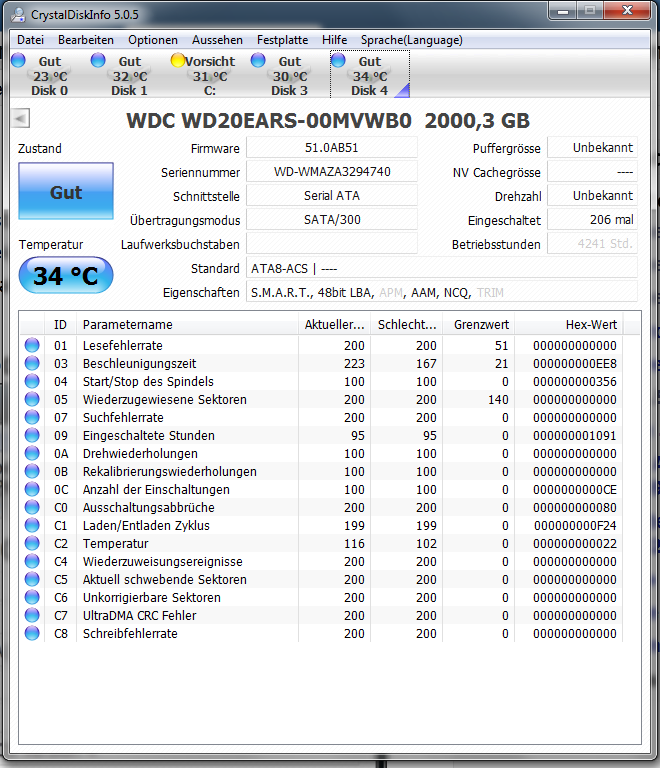Click status orb of UltraDMA CRC Fehler
Viewport: 660px width, 768px height.
[x=32, y=615]
